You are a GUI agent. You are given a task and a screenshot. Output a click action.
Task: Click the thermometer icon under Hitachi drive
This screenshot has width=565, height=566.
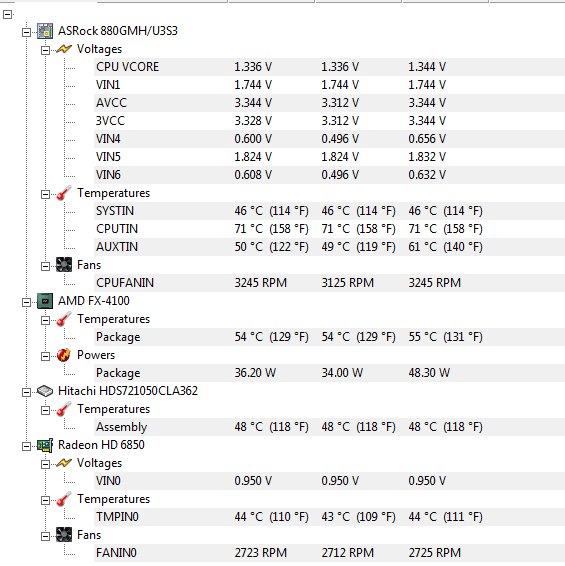[64, 409]
